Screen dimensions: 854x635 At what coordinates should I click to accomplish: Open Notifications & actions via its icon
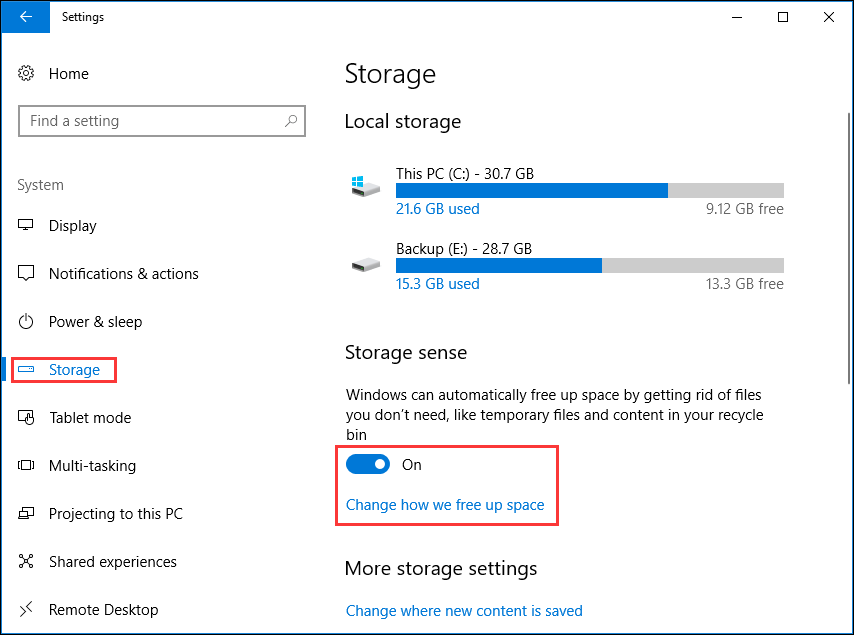coord(27,273)
